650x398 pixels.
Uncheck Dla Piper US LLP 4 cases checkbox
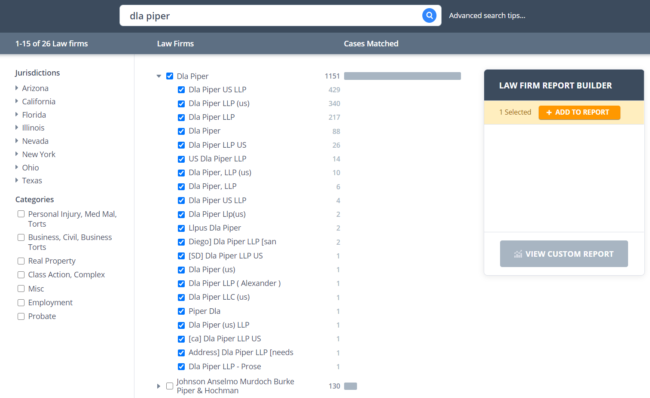(x=181, y=200)
